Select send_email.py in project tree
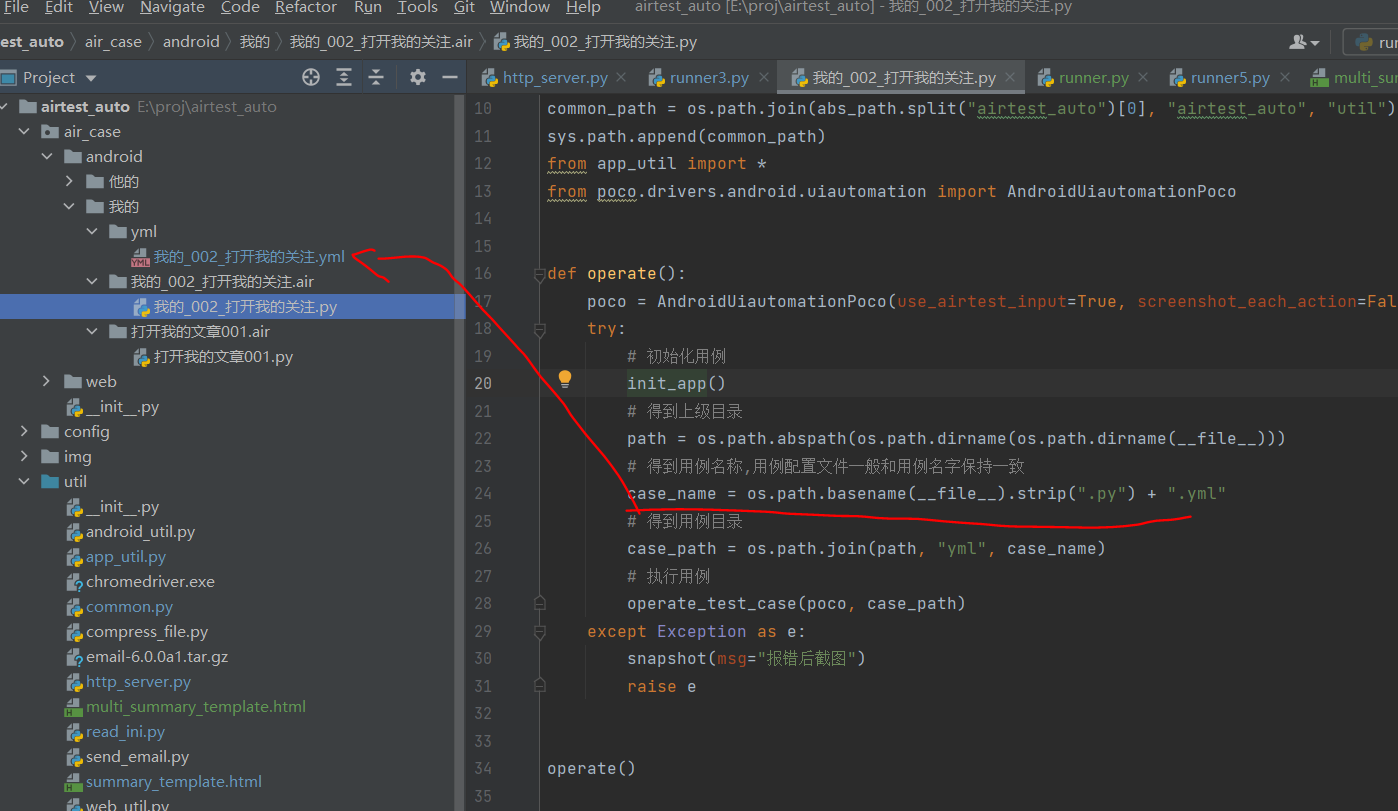This screenshot has width=1398, height=811. click(x=137, y=756)
